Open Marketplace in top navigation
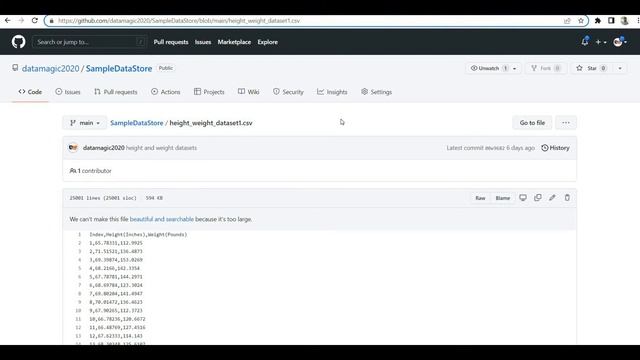This screenshot has width=640, height=360. tap(234, 42)
